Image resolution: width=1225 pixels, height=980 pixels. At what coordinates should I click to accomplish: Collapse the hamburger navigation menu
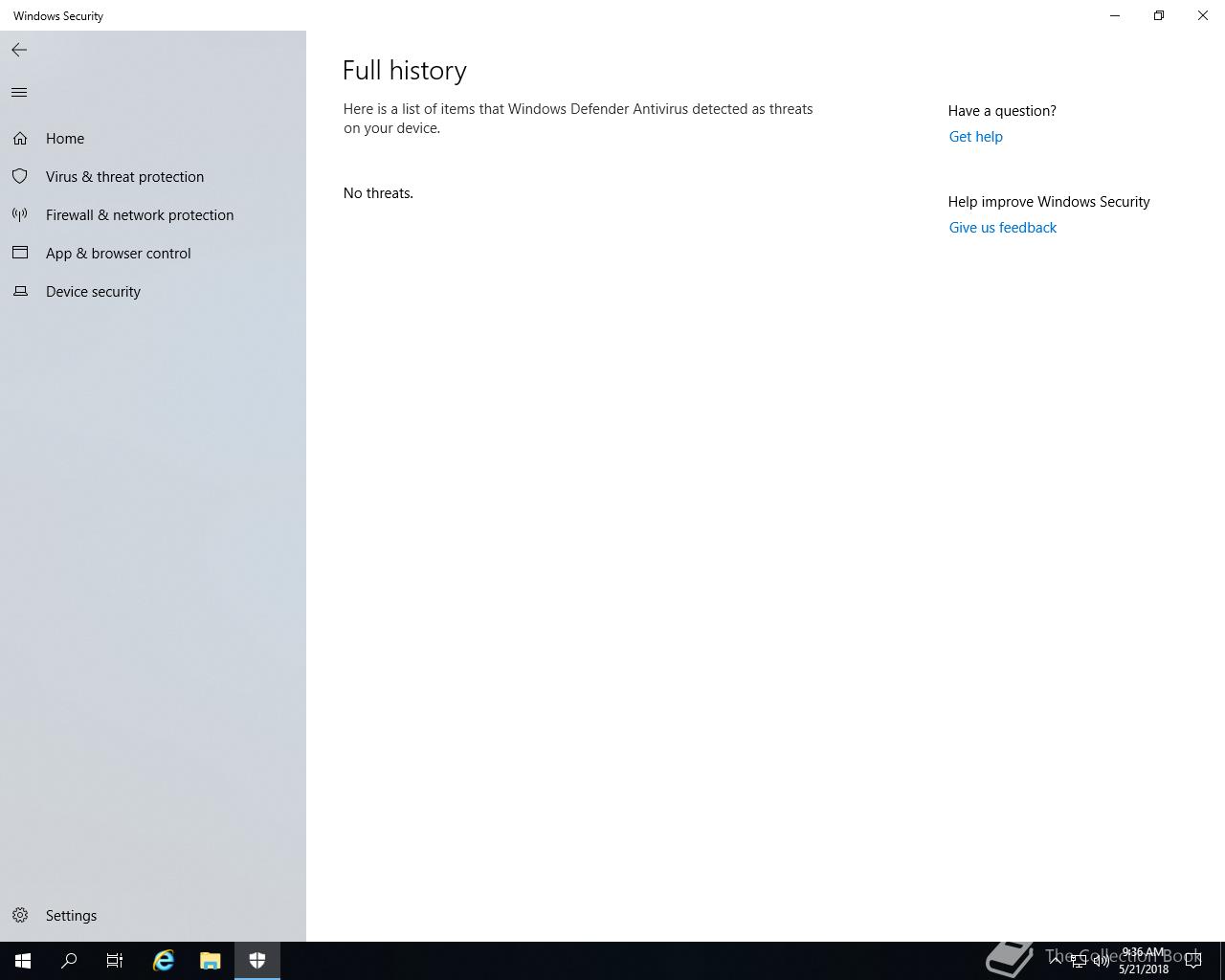19,92
